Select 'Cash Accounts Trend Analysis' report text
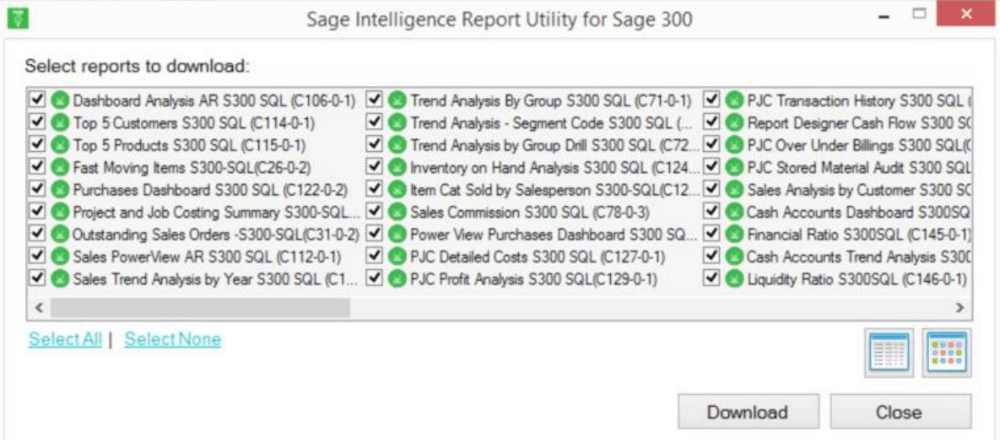 pos(858,257)
